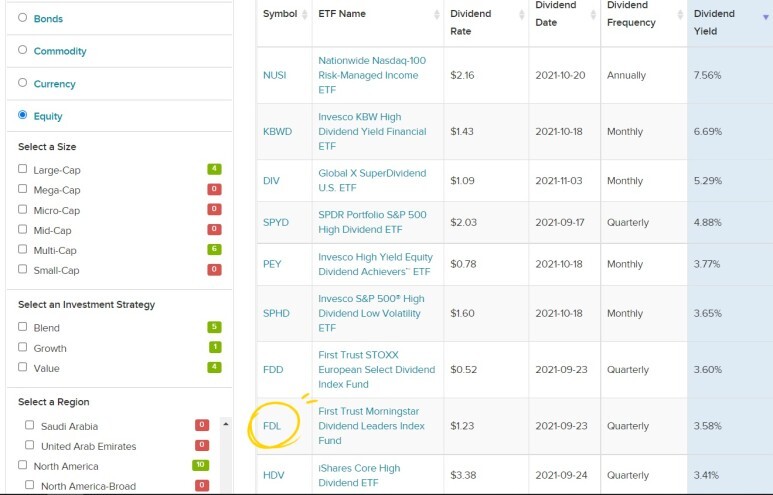The height and width of the screenshot is (495, 773).
Task: Enable the Growth strategy checkbox
Action: pyautogui.click(x=22, y=347)
